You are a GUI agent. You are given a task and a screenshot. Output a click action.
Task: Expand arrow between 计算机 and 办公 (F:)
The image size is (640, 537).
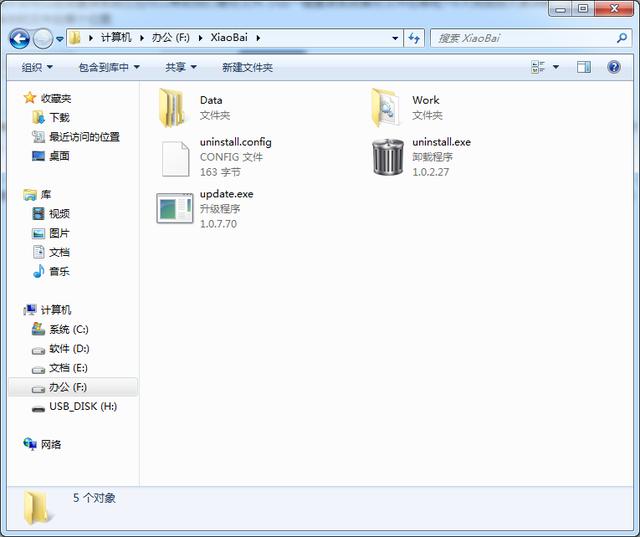(x=142, y=38)
